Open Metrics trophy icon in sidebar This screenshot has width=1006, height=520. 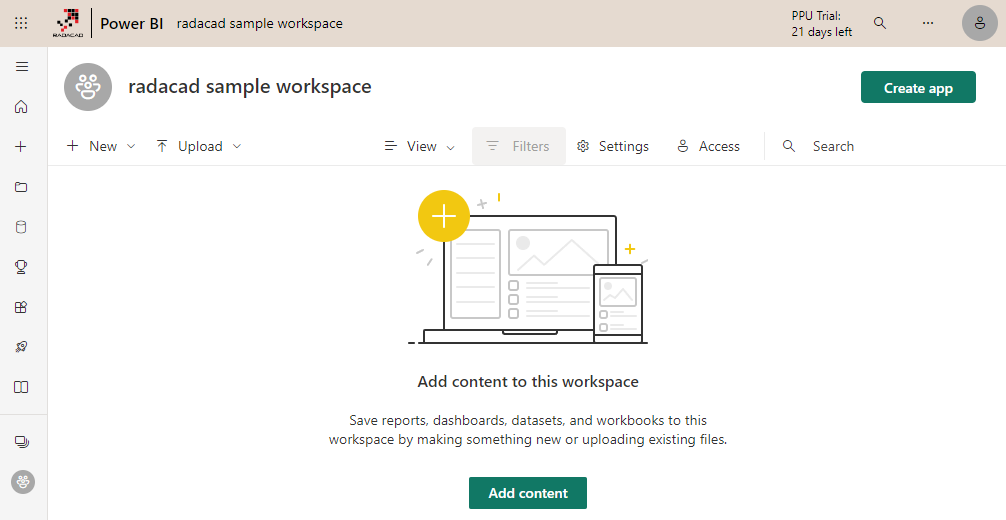pos(21,267)
